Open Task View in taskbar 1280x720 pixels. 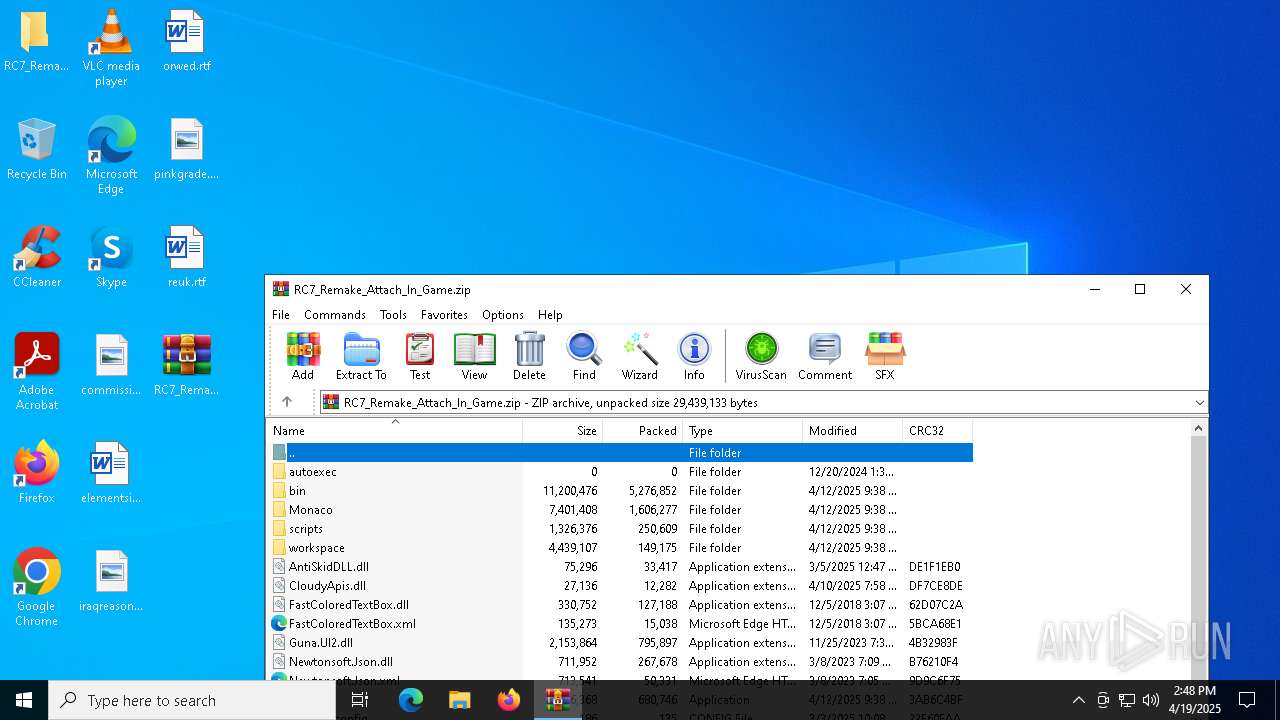pyautogui.click(x=360, y=700)
